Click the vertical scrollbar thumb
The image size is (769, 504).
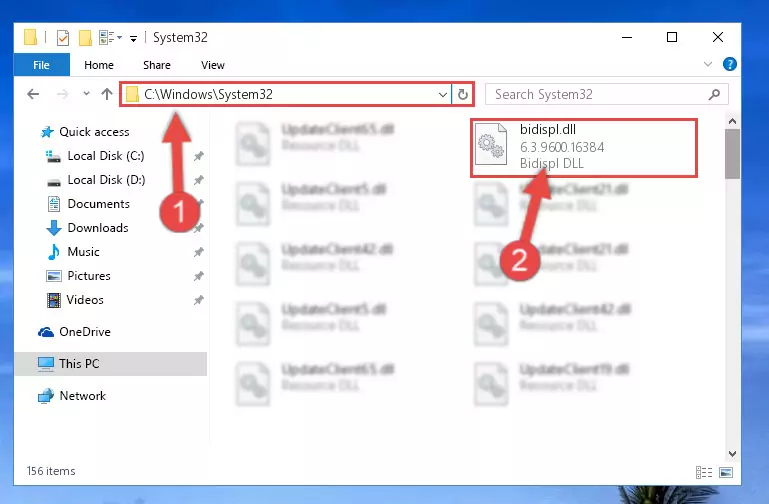[732, 154]
